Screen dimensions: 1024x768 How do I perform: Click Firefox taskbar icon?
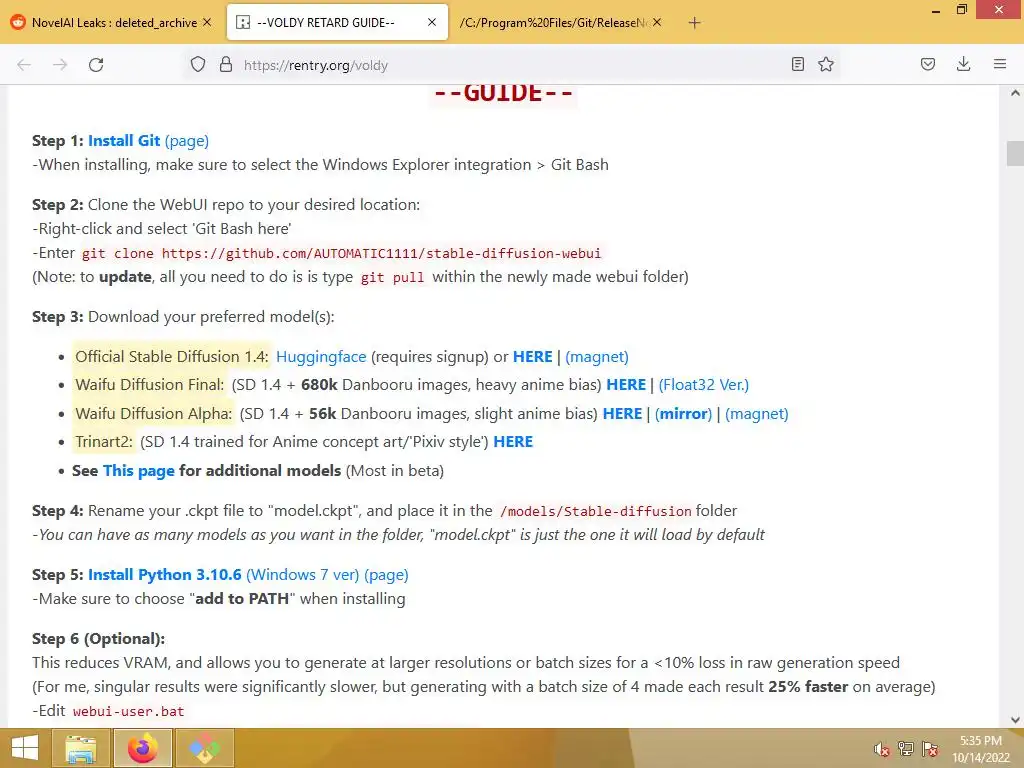pos(142,748)
